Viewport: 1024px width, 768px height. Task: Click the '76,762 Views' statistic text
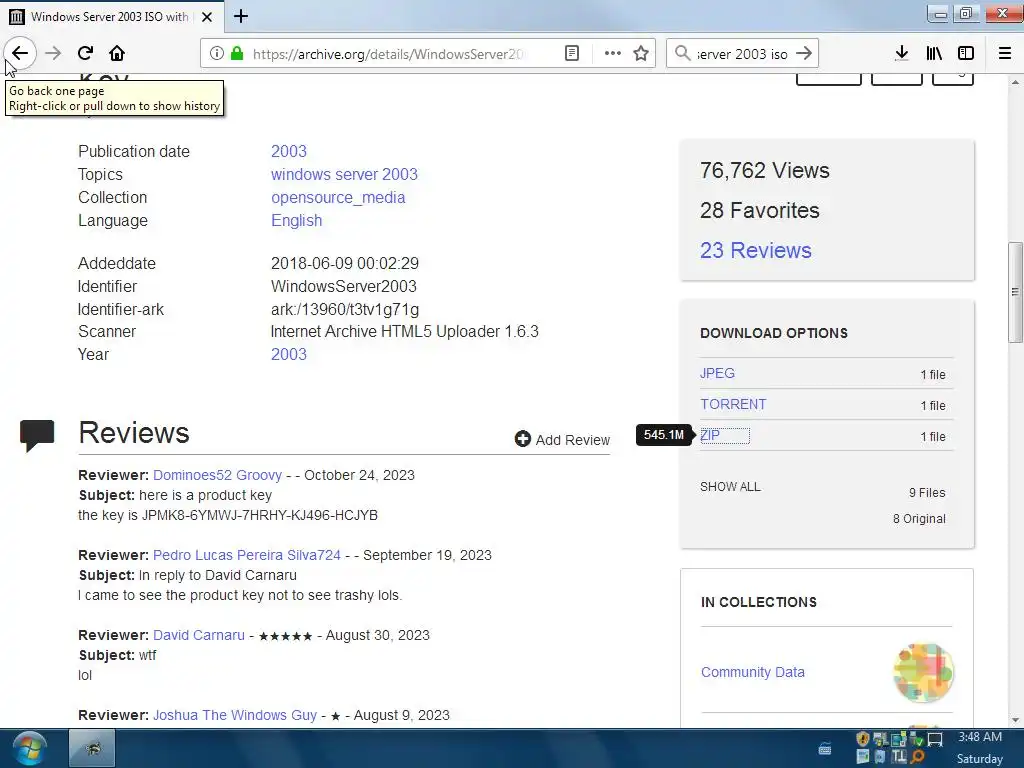click(x=765, y=170)
